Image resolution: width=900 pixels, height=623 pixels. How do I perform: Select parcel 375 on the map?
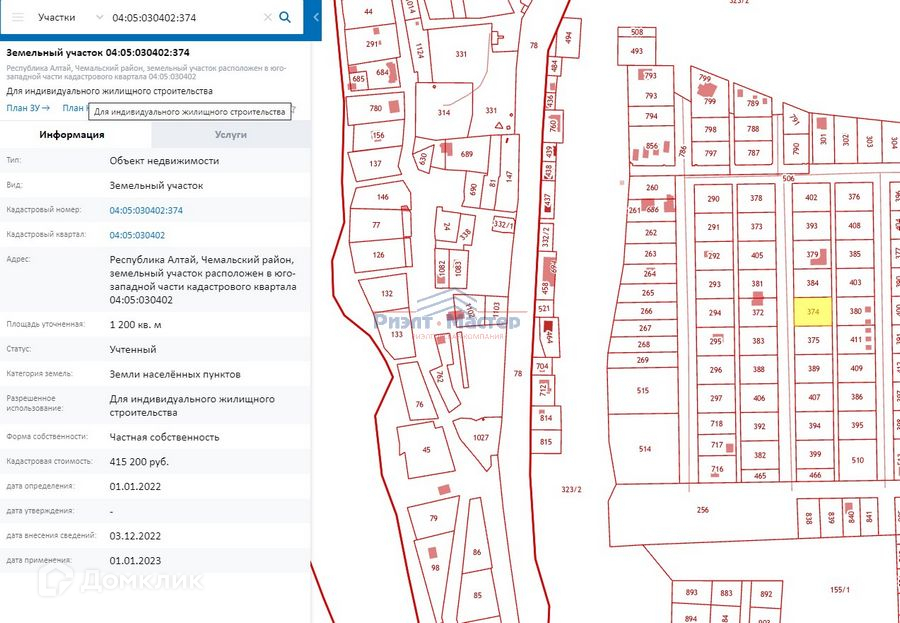[x=813, y=340]
